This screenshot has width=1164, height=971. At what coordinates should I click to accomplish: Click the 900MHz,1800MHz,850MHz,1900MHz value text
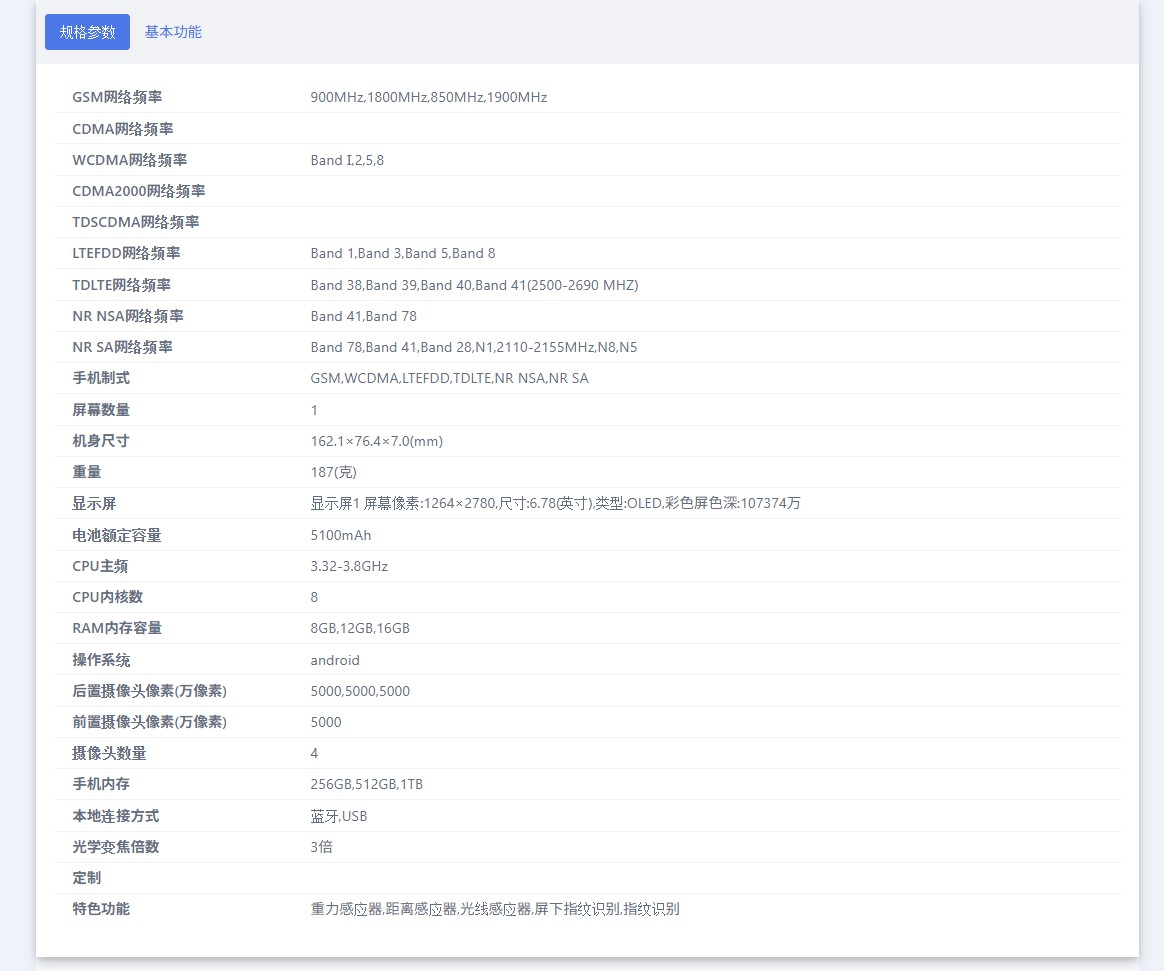tap(428, 97)
